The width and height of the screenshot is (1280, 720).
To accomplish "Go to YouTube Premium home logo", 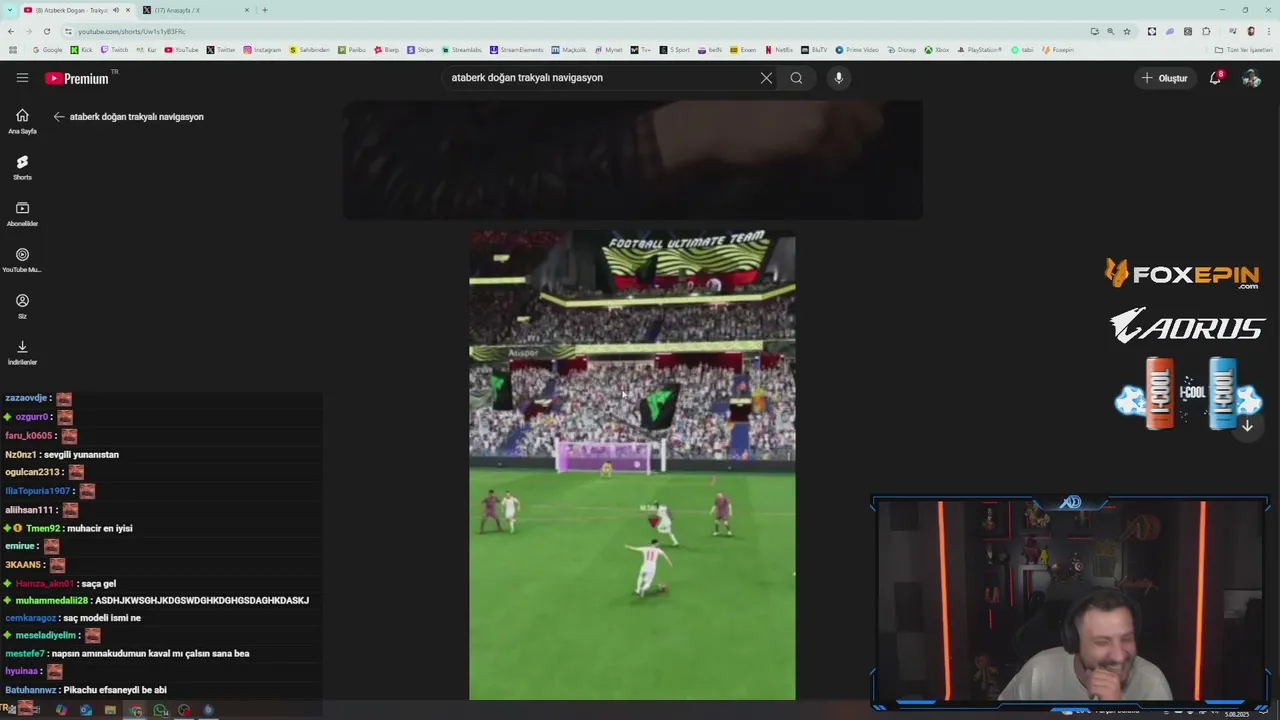I will click(x=76, y=78).
